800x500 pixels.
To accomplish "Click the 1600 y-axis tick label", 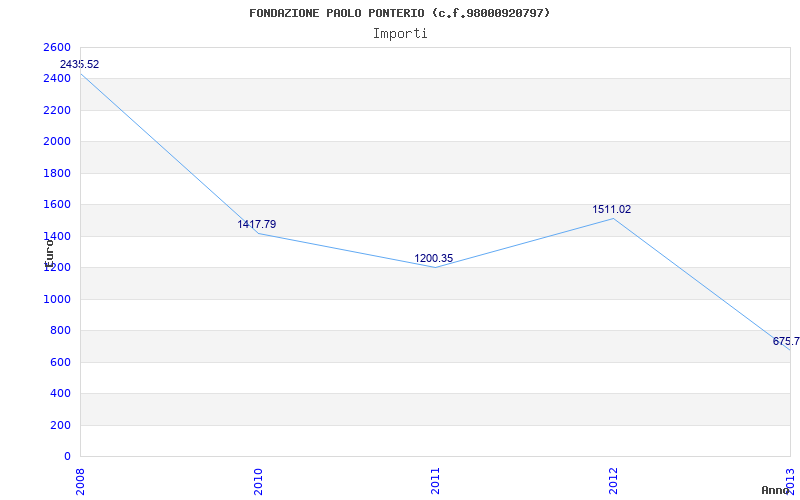I will click(55, 205).
